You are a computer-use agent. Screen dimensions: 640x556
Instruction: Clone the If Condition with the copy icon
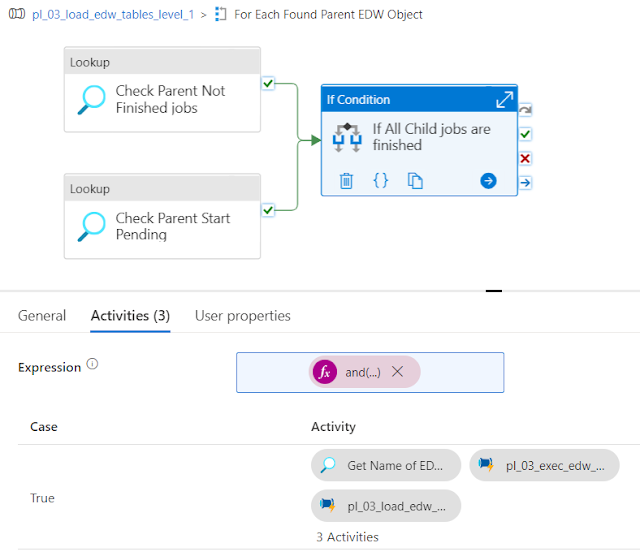coord(415,181)
